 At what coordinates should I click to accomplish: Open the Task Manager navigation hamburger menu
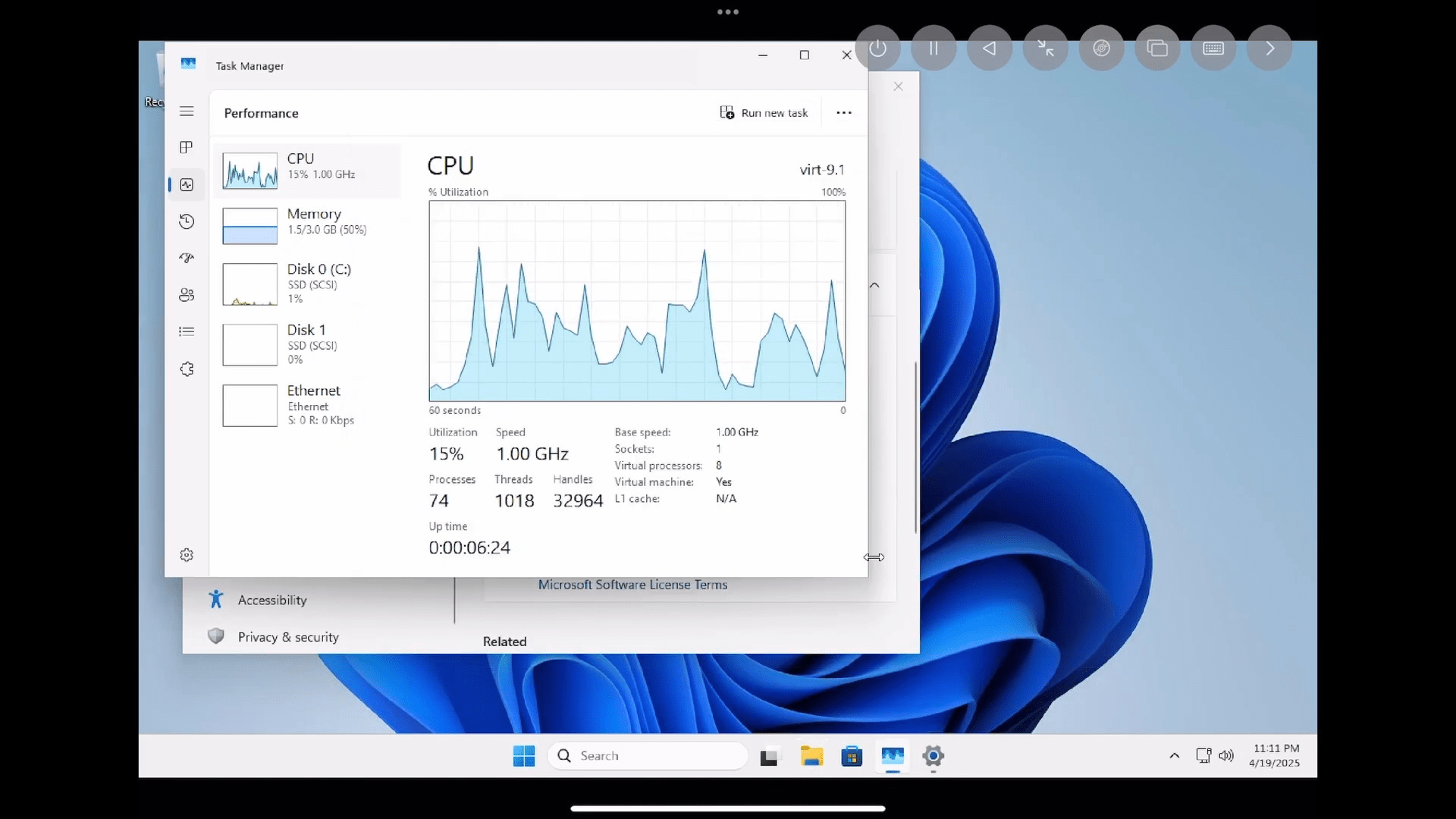187,111
